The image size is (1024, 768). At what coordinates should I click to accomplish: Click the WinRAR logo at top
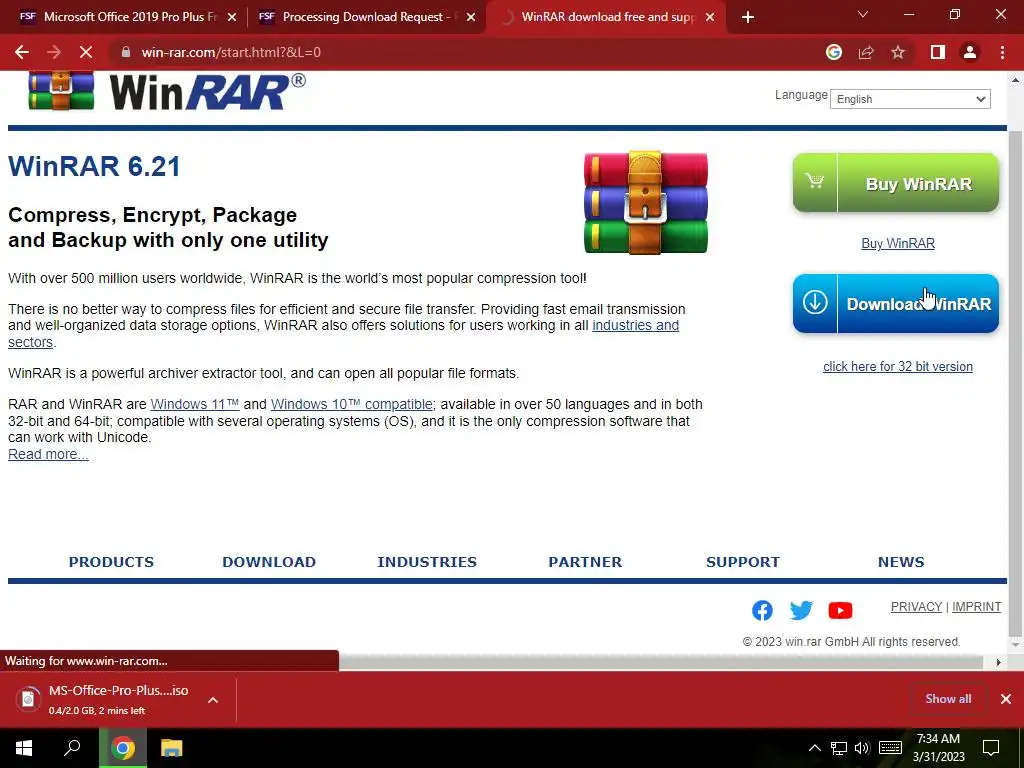(167, 91)
